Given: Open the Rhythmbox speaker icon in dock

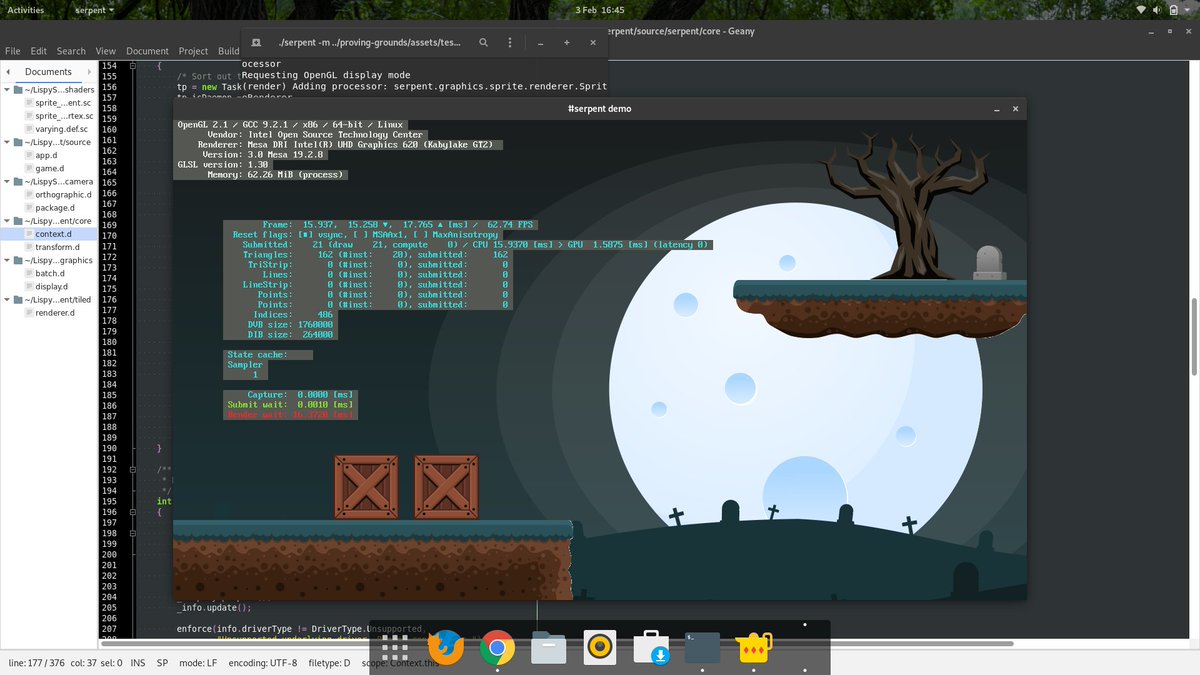Looking at the screenshot, I should point(599,648).
